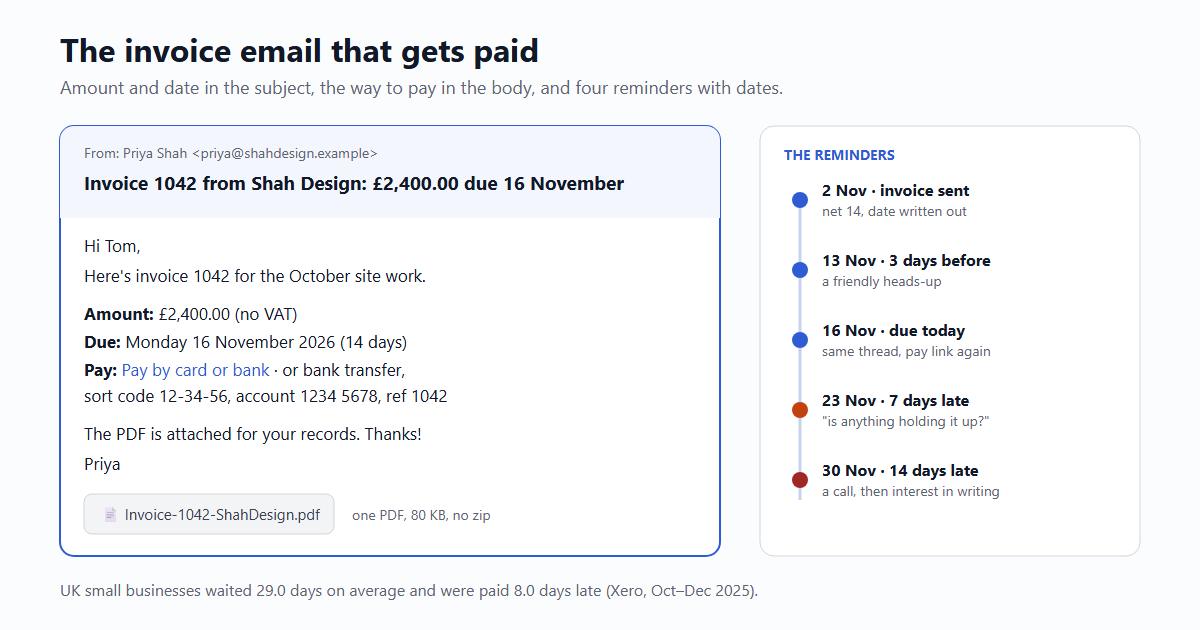Click "Here's invoice 1042 for the October site work."
Screen dimensions: 1200x630
pyautogui.click(x=255, y=276)
